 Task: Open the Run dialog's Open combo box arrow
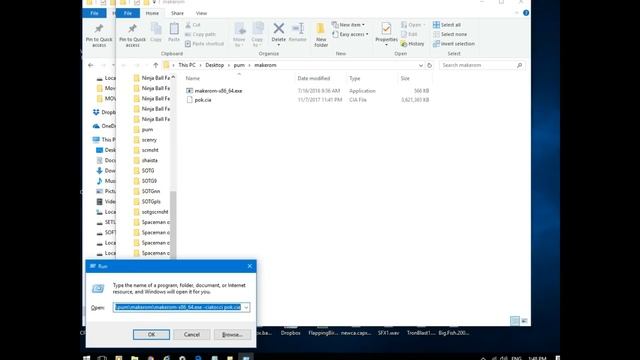[246, 307]
